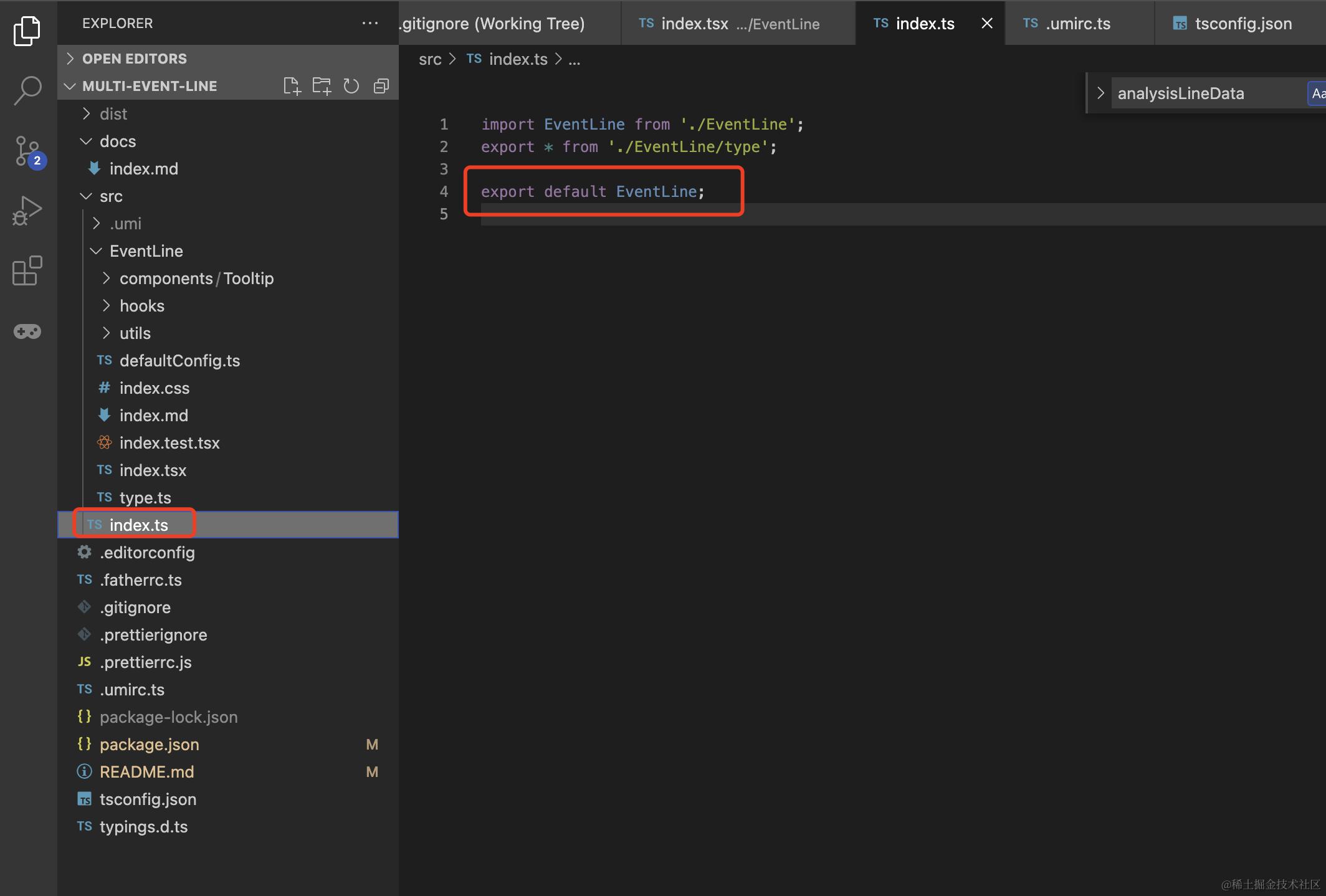This screenshot has height=896, width=1326.
Task: Collapse all folders in explorer
Action: click(381, 86)
